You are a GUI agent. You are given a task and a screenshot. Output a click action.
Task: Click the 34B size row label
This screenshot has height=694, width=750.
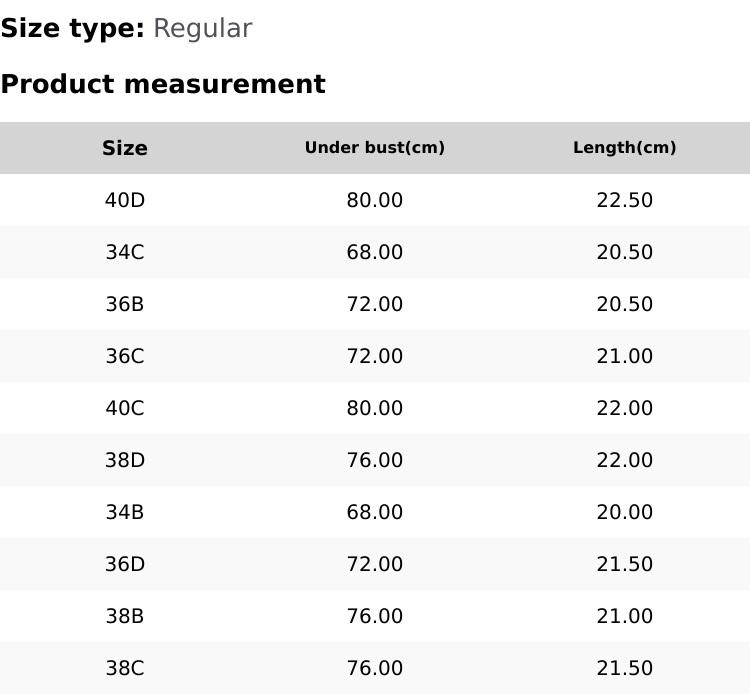(125, 512)
